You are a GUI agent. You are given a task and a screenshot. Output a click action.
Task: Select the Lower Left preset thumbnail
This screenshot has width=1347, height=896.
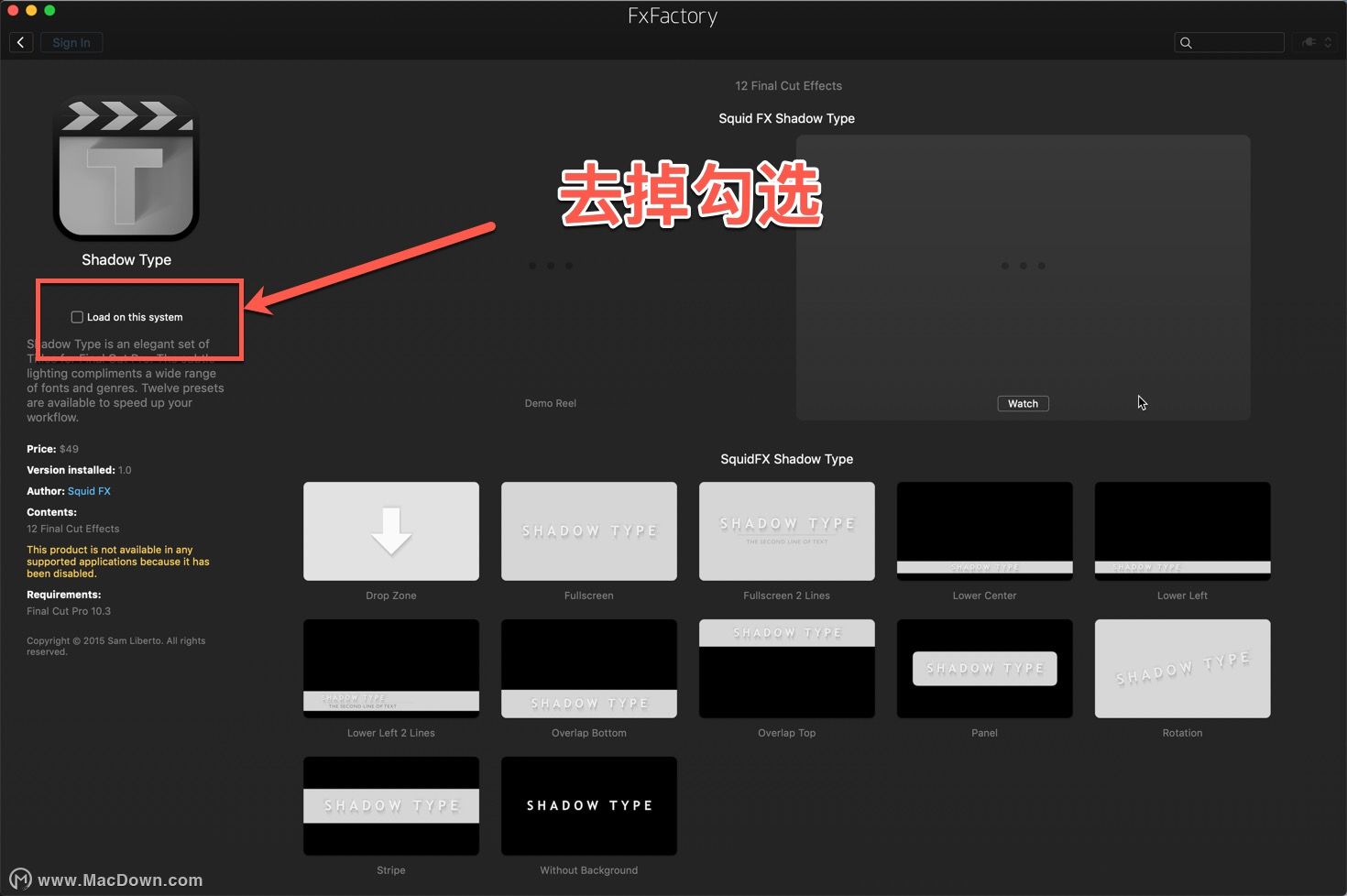coord(1183,531)
